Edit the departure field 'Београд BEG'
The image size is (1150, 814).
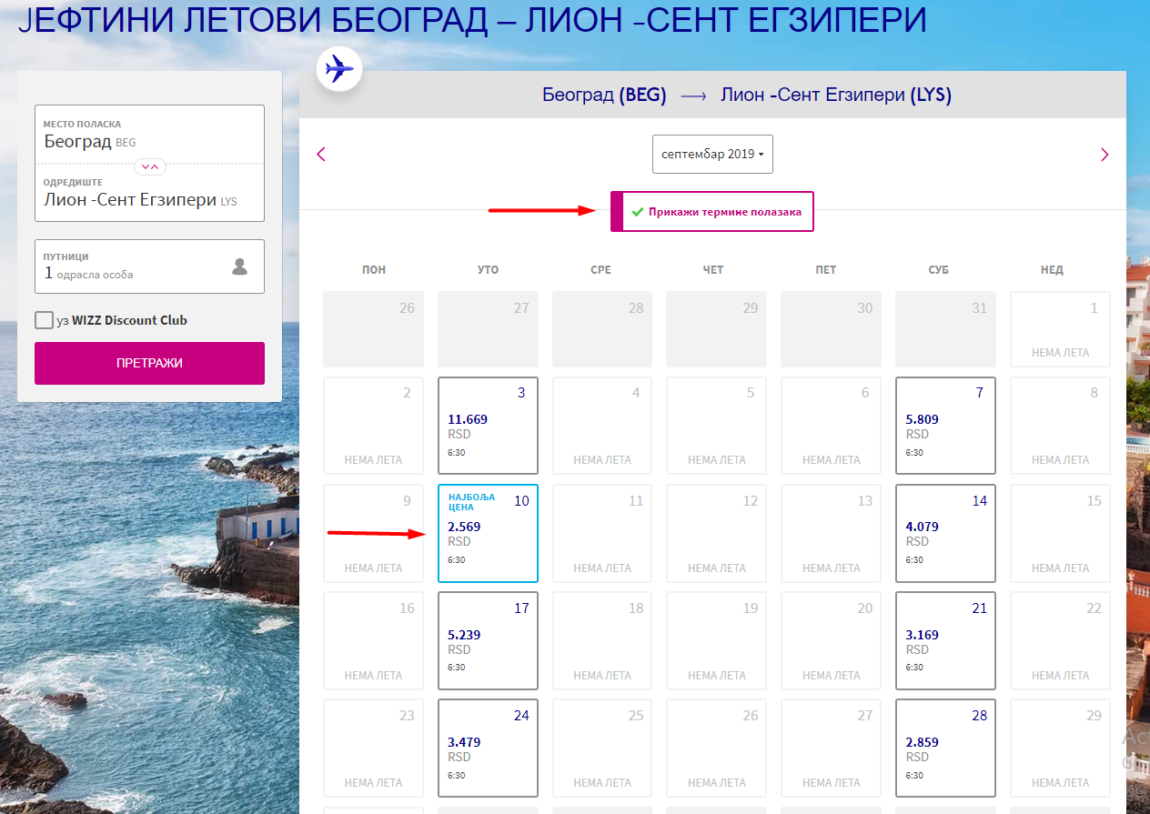click(x=150, y=134)
